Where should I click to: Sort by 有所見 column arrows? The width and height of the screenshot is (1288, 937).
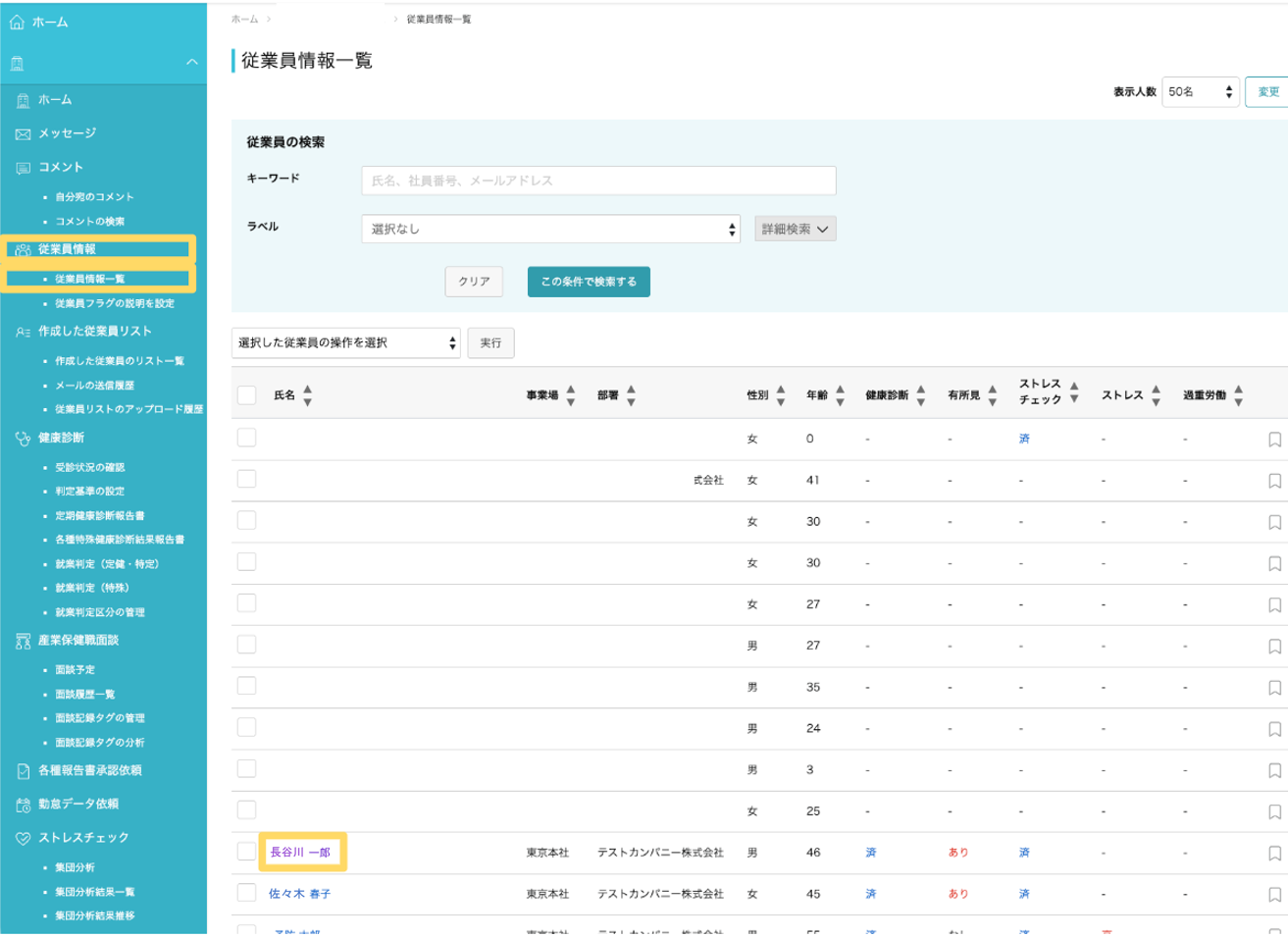993,395
